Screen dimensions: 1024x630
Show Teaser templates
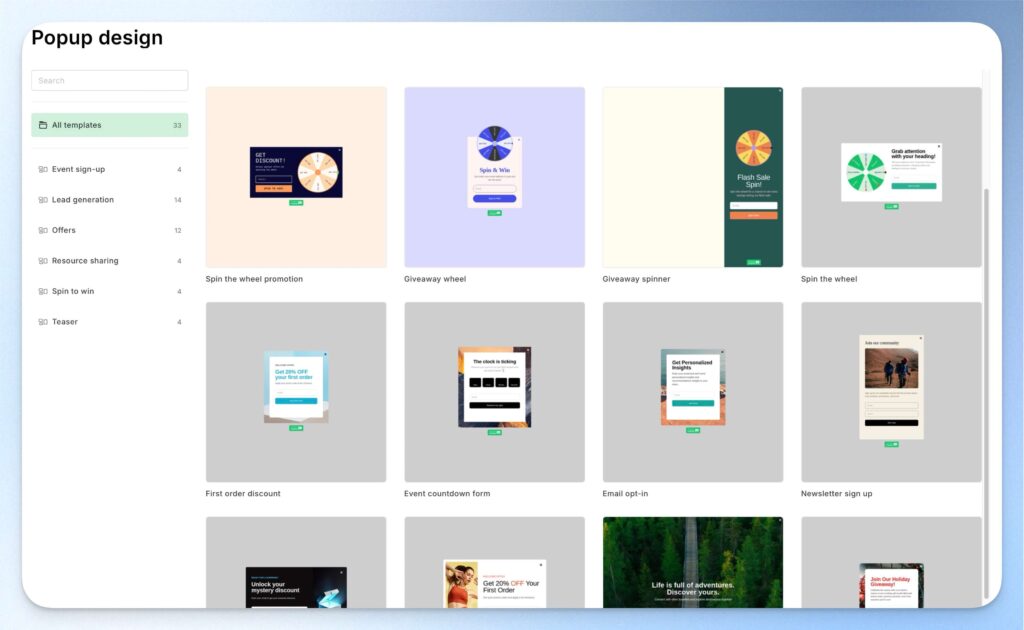tap(110, 322)
